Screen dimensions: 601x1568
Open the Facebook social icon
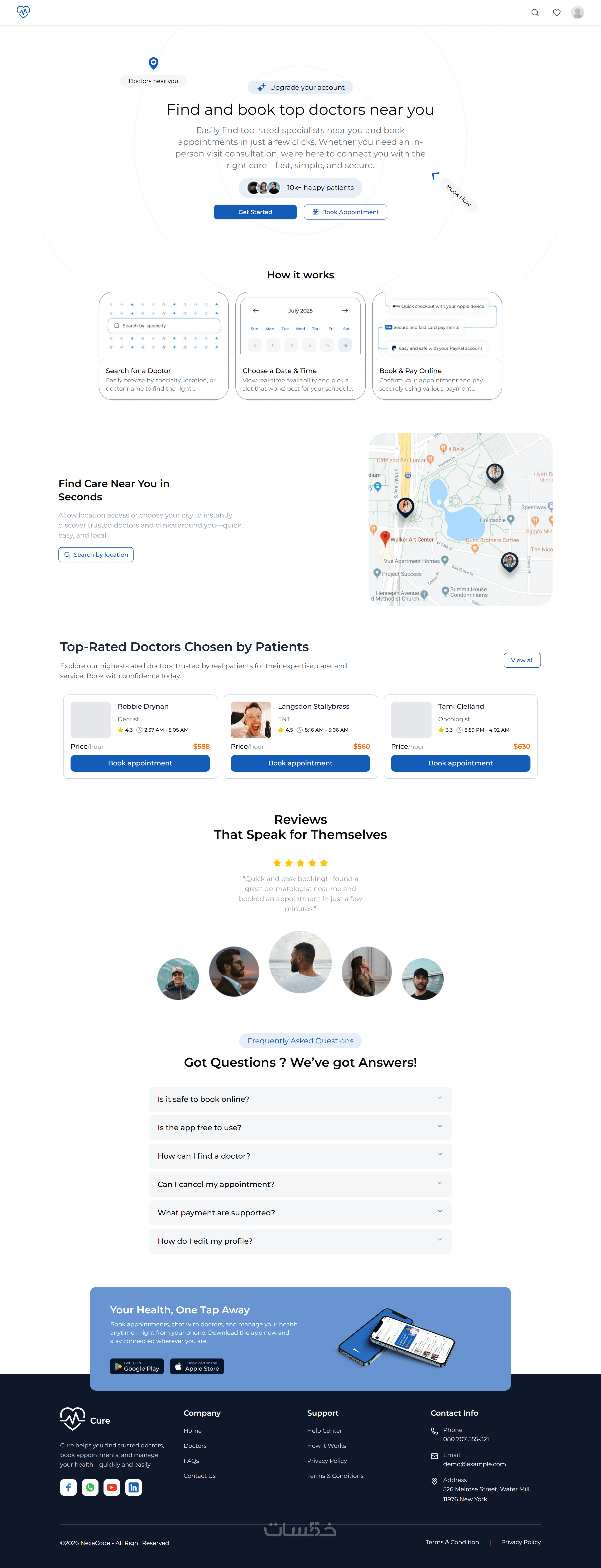click(68, 1487)
